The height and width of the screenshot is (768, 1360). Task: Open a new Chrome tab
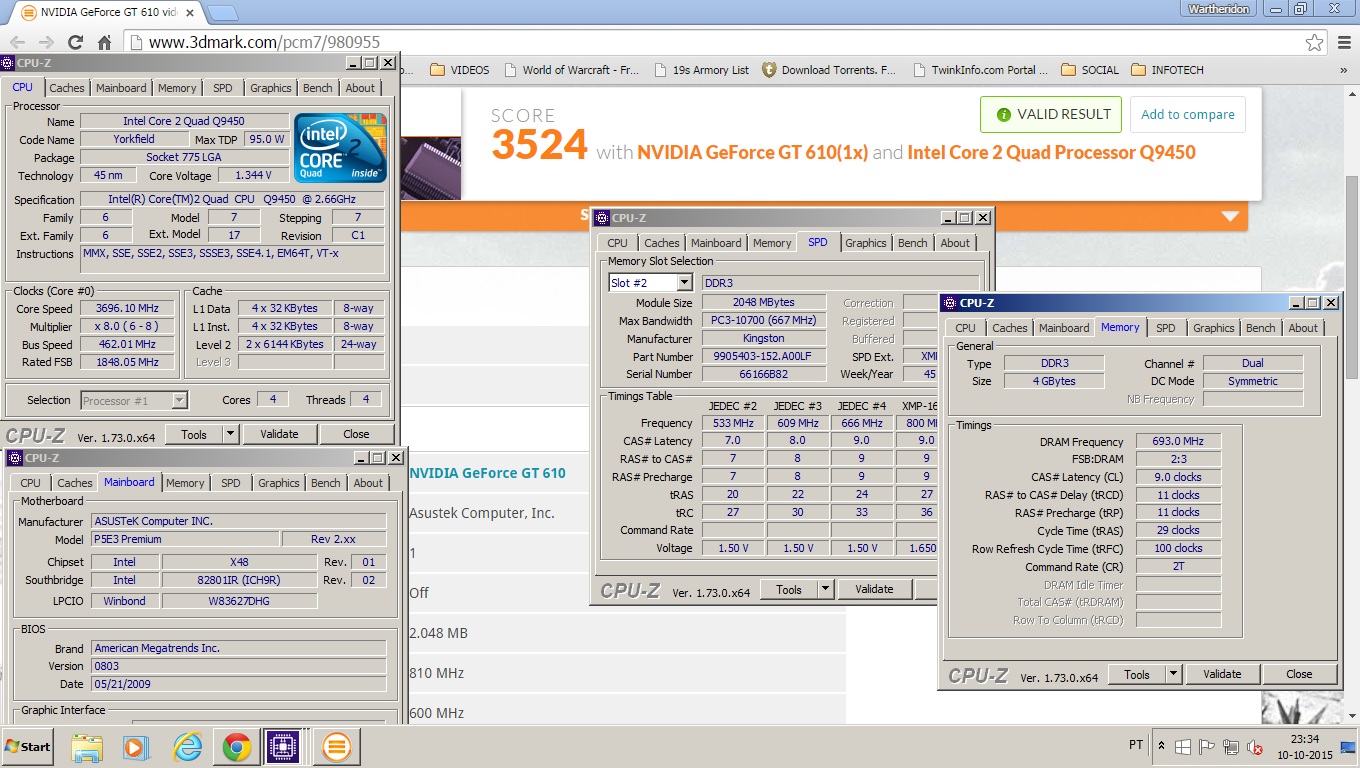(222, 14)
